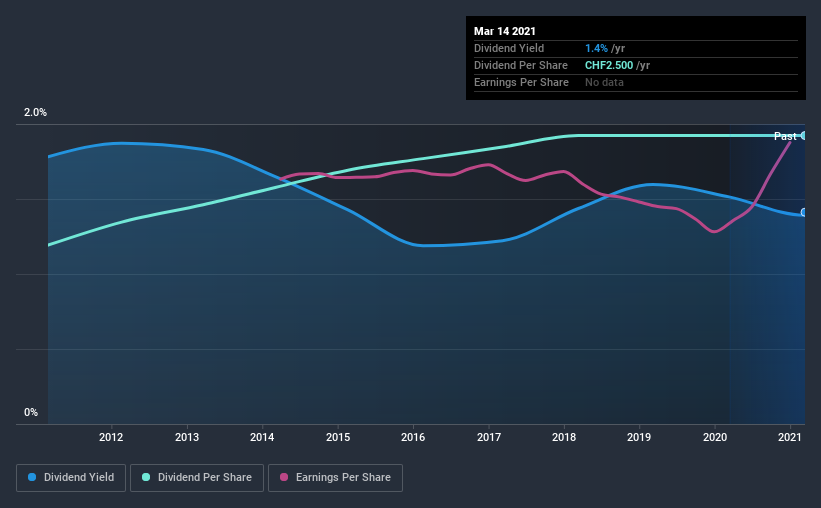This screenshot has height=508, width=821.
Task: Click the 2012 x-axis label
Action: 111,437
